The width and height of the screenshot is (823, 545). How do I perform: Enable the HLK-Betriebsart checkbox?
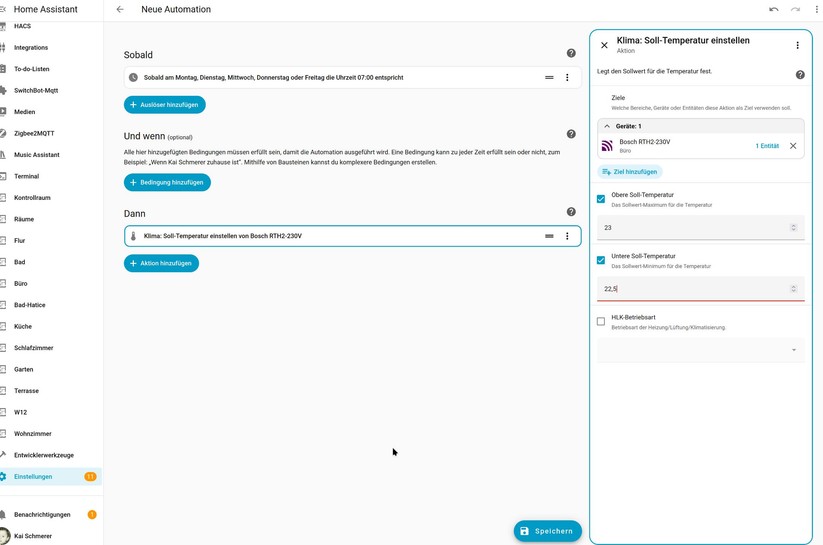click(601, 321)
